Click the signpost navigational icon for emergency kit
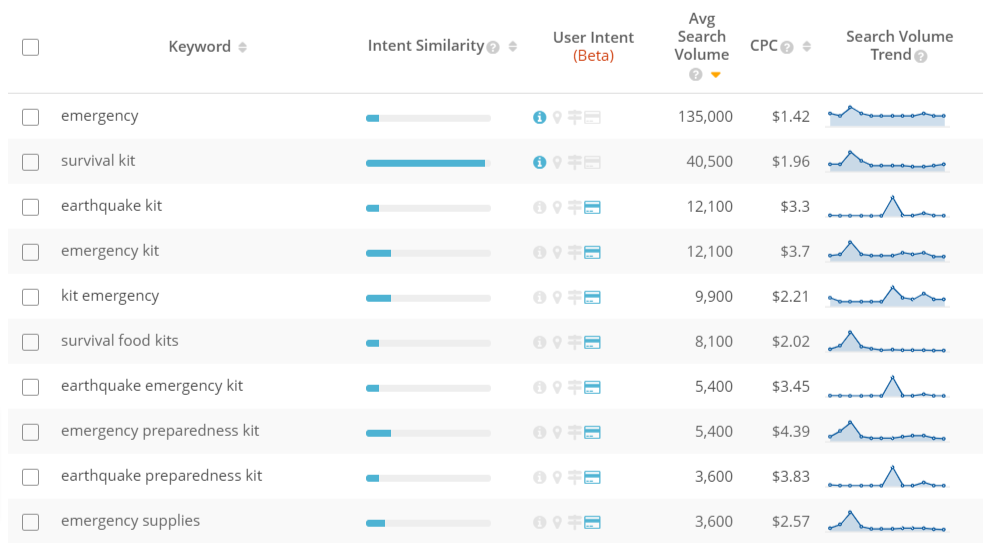Image resolution: width=990 pixels, height=543 pixels. (574, 252)
